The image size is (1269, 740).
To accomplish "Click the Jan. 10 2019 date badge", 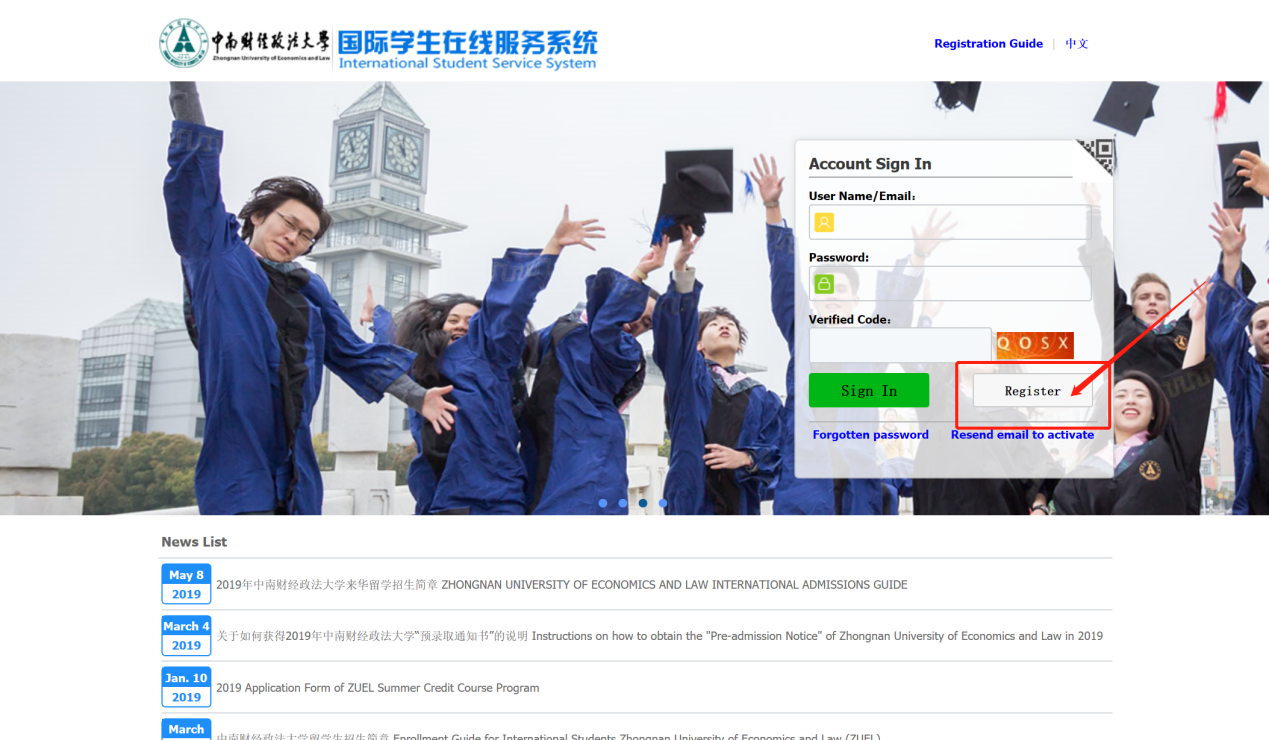I will coord(186,688).
